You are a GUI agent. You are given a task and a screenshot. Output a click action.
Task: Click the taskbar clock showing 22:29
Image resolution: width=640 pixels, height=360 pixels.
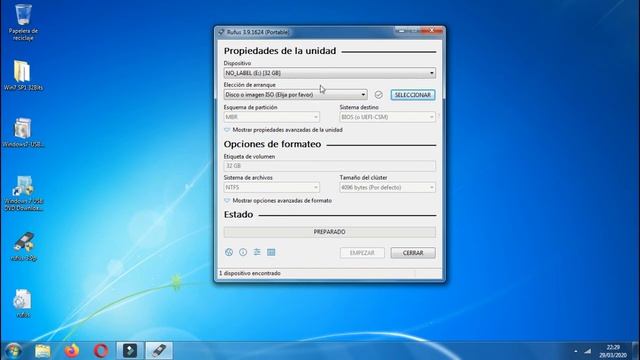613,351
